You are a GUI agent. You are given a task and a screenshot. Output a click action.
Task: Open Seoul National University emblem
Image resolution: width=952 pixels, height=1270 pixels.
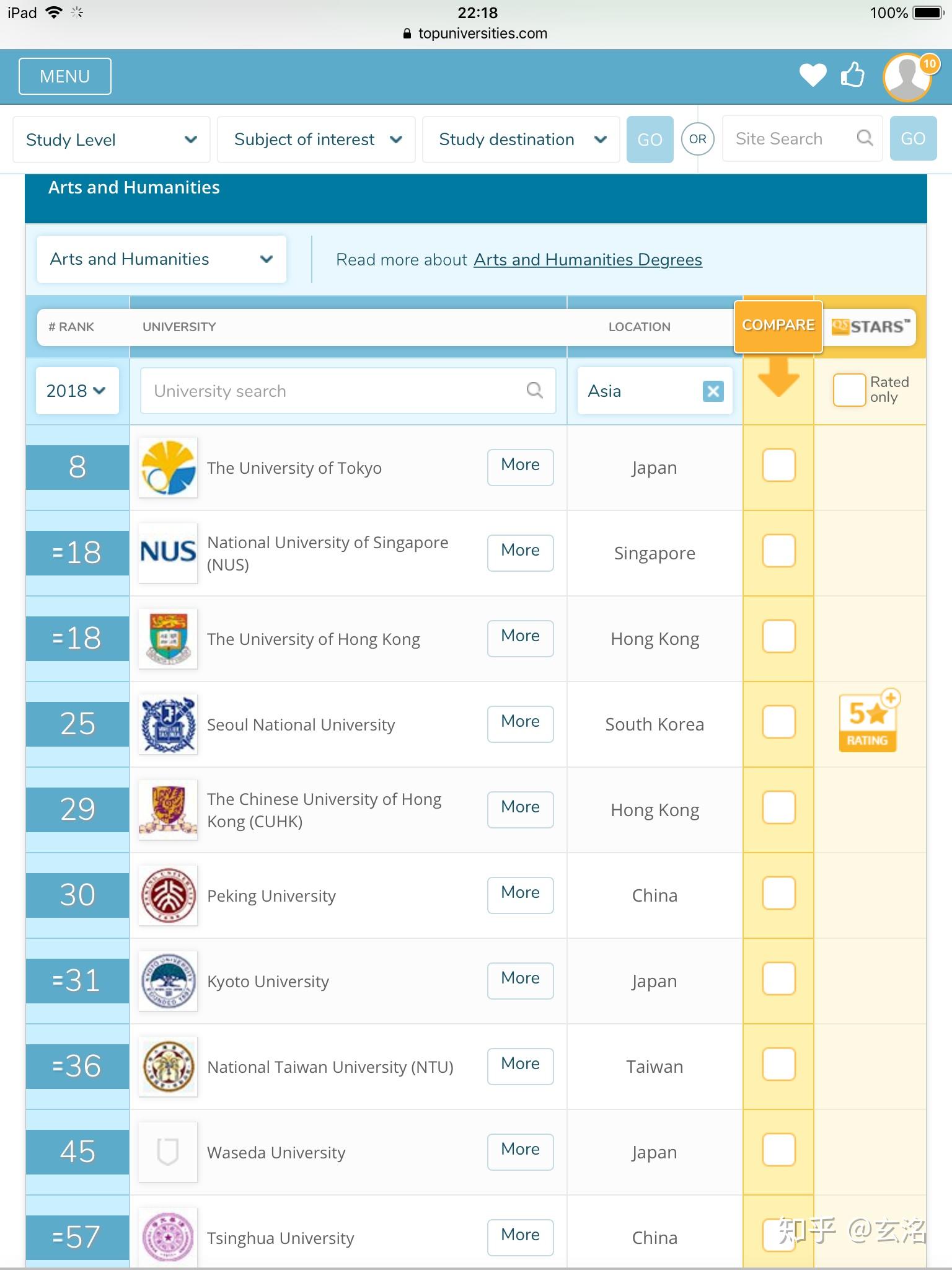pyautogui.click(x=168, y=724)
